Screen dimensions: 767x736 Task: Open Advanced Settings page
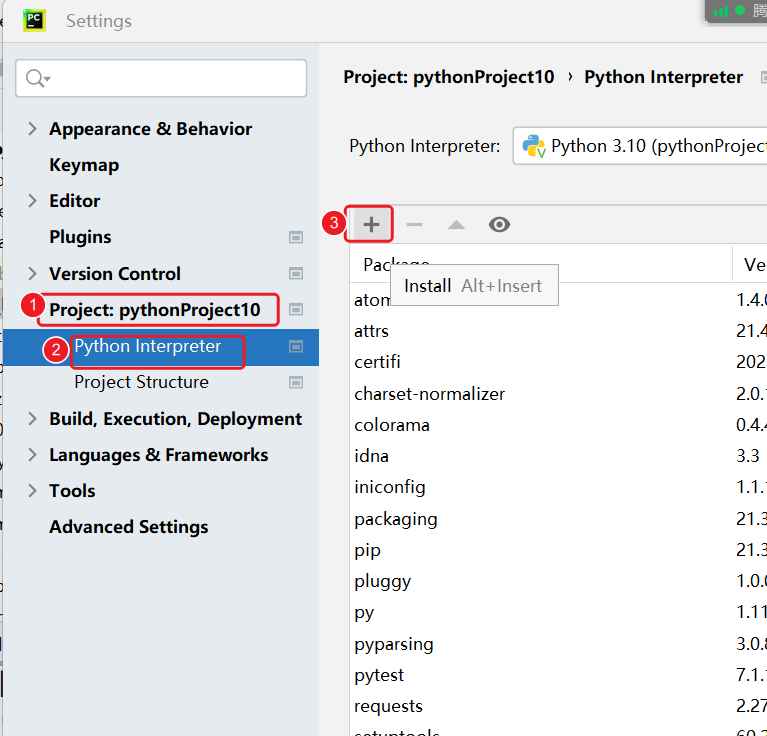129,527
